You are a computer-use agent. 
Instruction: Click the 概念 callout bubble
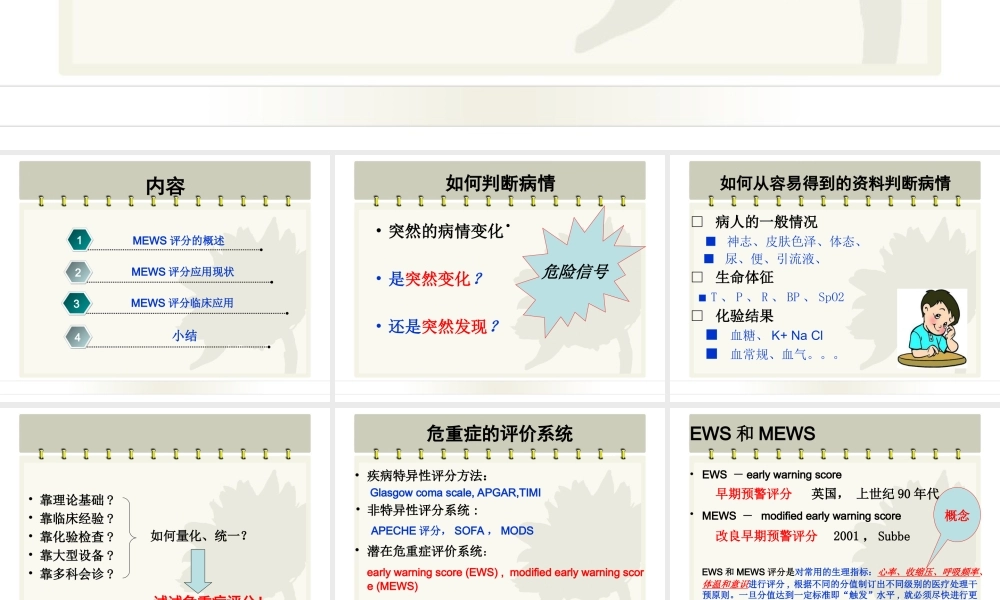(956, 515)
